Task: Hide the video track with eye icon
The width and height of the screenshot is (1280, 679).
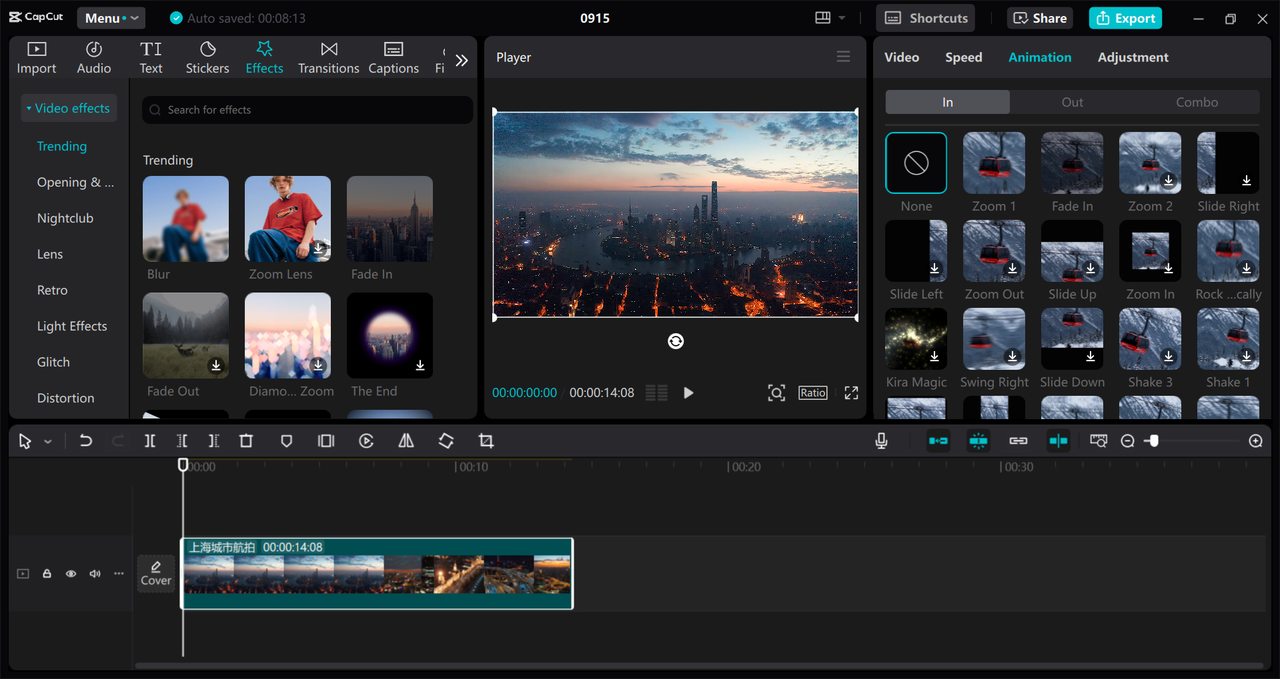Action: click(71, 574)
